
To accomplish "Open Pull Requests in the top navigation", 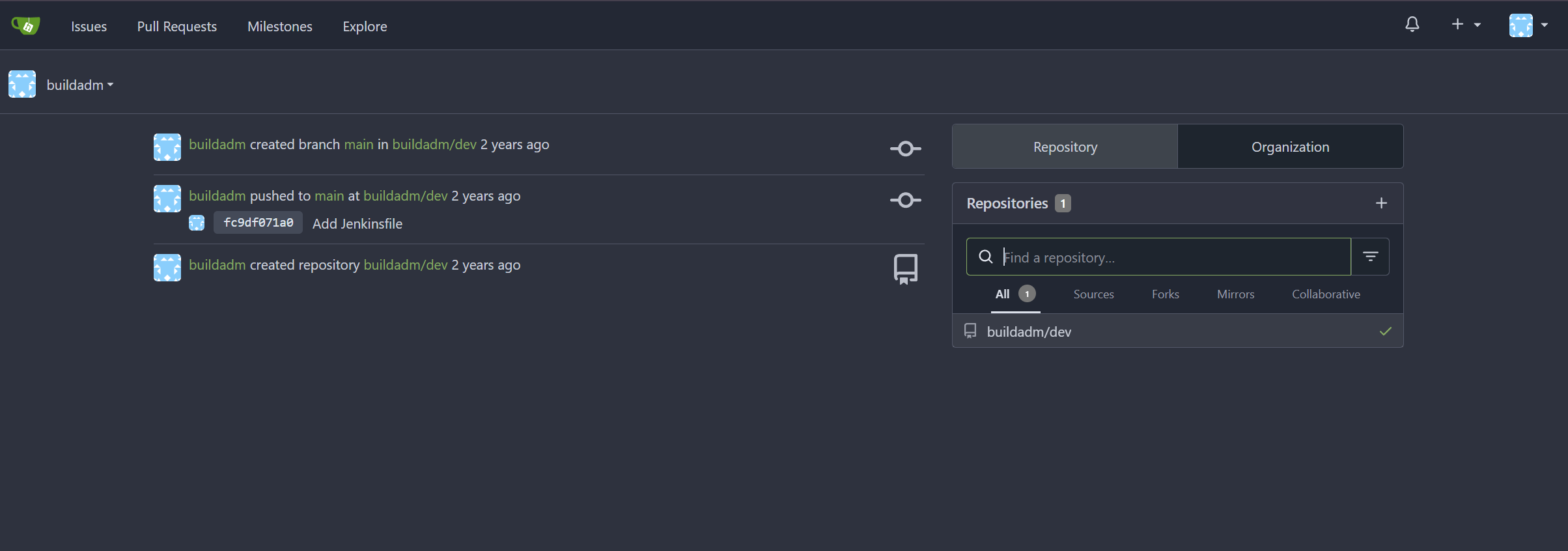I will pyautogui.click(x=176, y=27).
